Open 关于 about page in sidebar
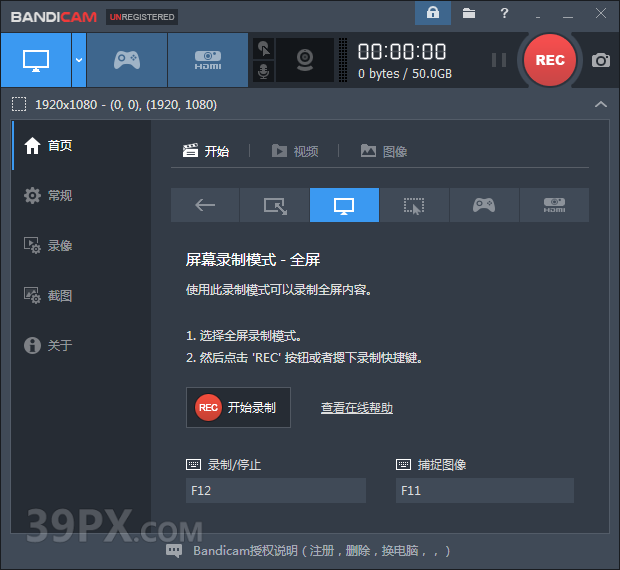 point(81,345)
